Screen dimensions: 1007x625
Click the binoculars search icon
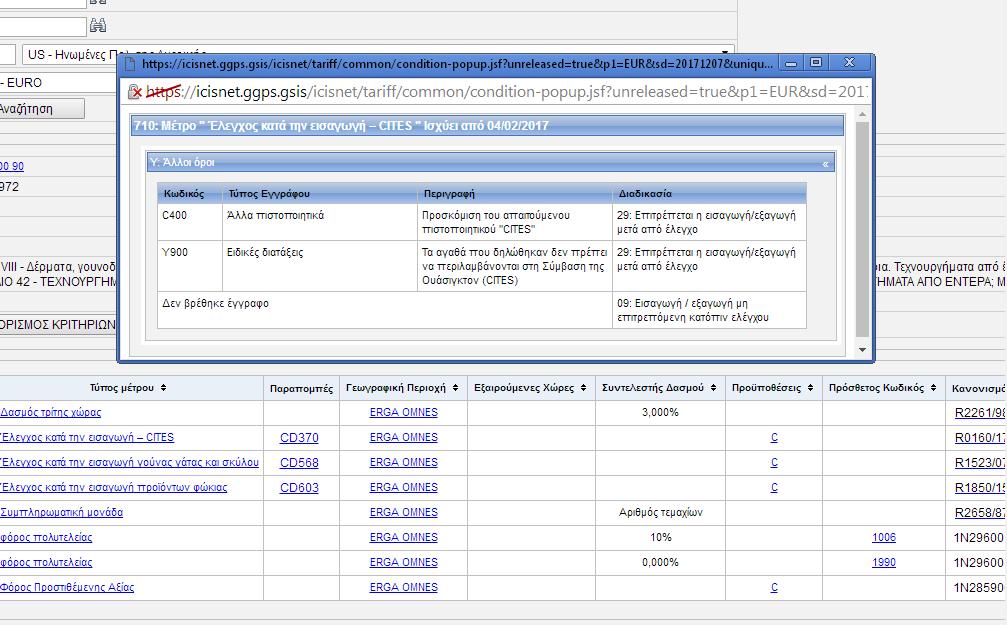pyautogui.click(x=98, y=26)
